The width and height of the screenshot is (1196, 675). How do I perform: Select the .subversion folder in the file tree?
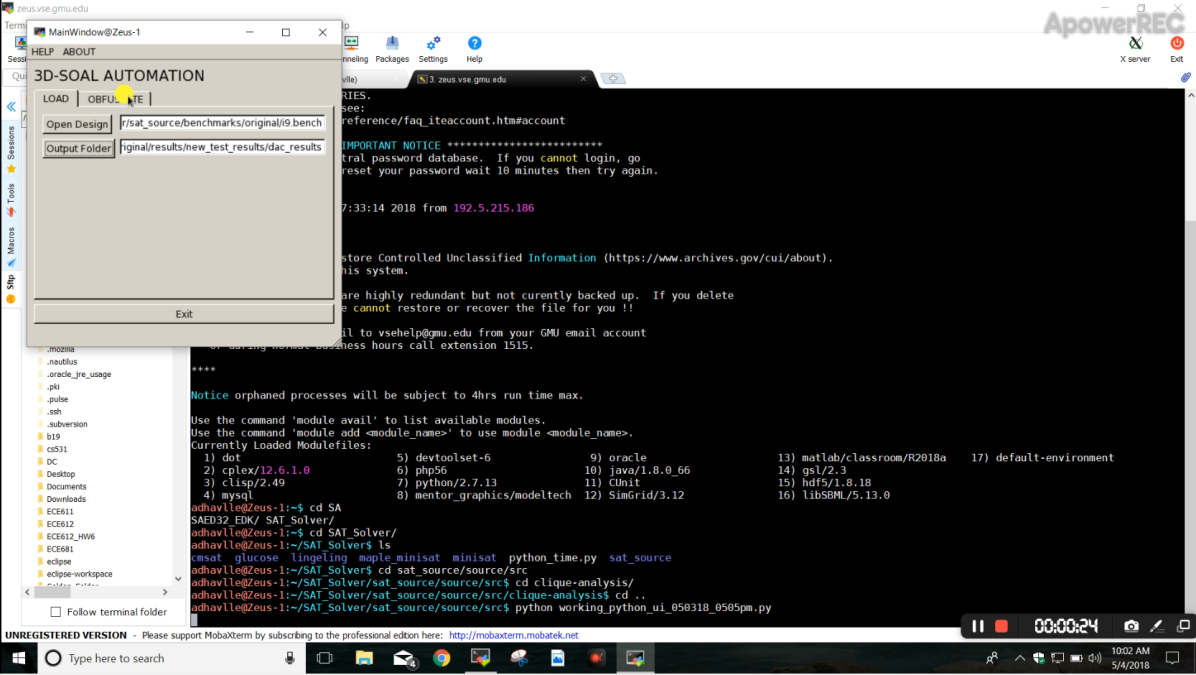pos(66,424)
